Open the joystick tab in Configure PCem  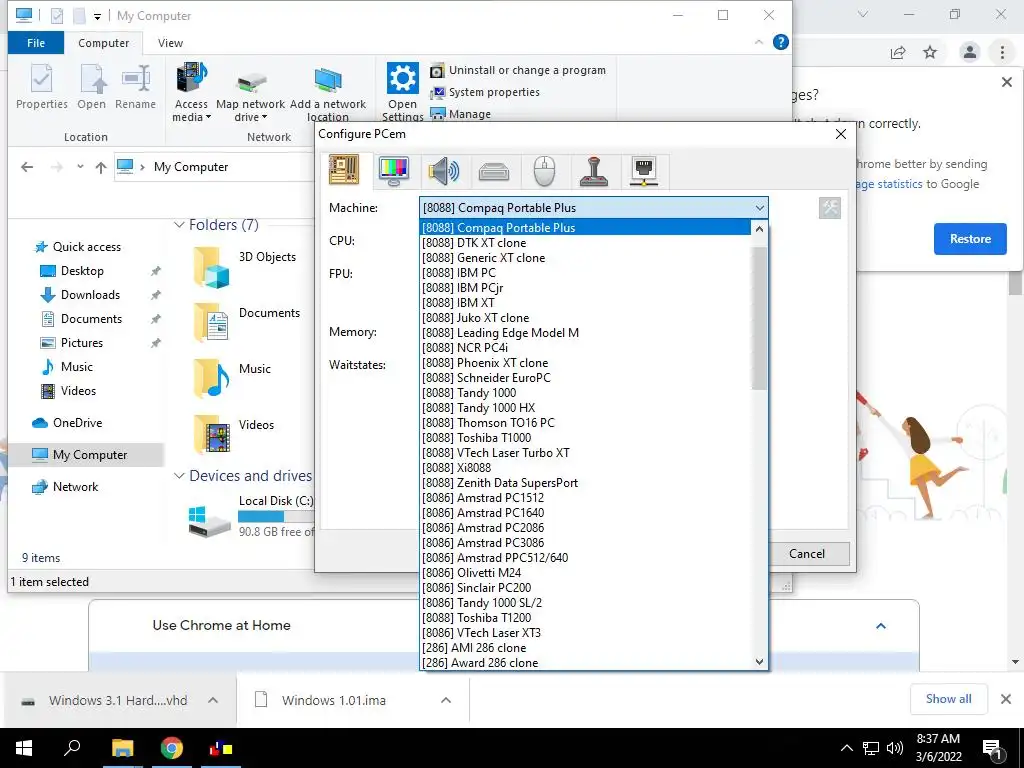pyautogui.click(x=594, y=171)
